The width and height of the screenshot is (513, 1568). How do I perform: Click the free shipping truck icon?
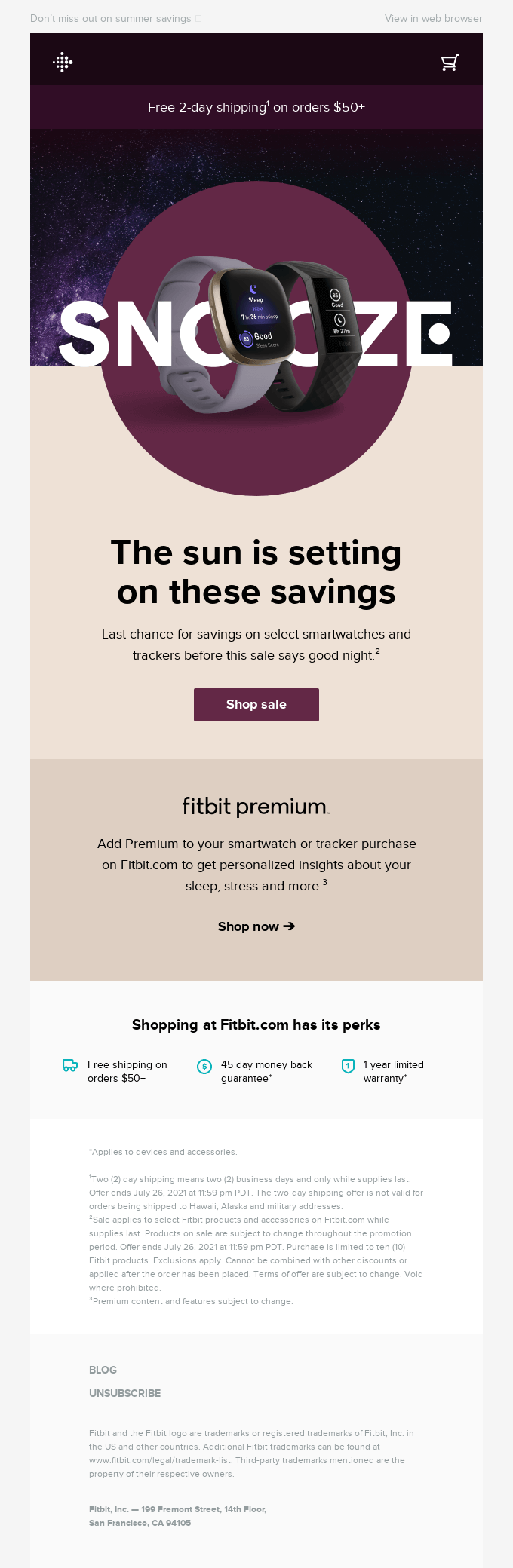tap(69, 1066)
